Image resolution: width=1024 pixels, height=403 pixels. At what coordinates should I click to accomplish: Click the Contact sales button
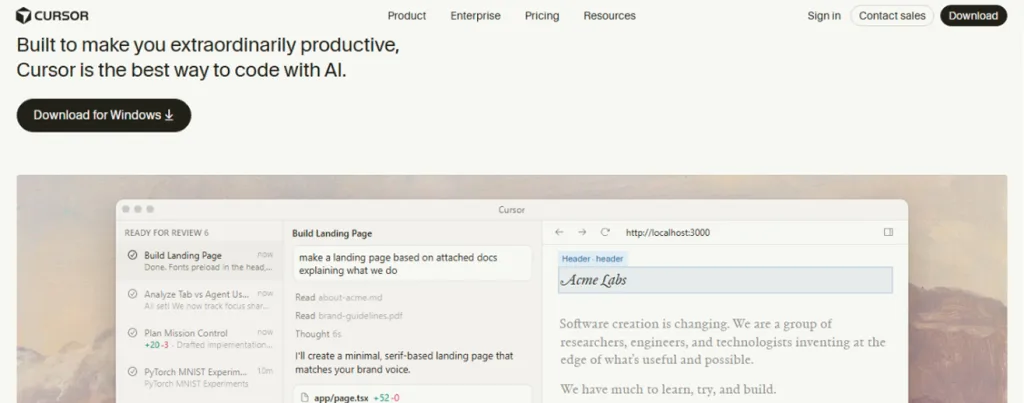(x=892, y=16)
